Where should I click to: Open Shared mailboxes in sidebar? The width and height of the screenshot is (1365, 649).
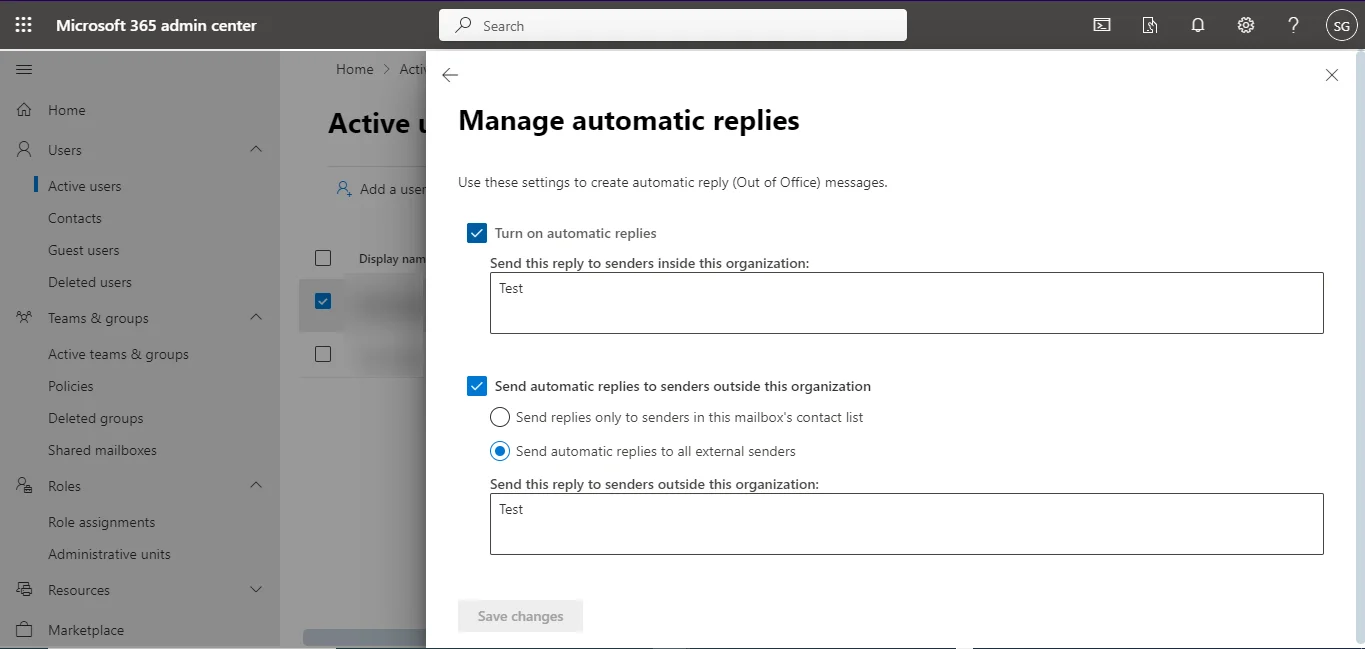(102, 450)
